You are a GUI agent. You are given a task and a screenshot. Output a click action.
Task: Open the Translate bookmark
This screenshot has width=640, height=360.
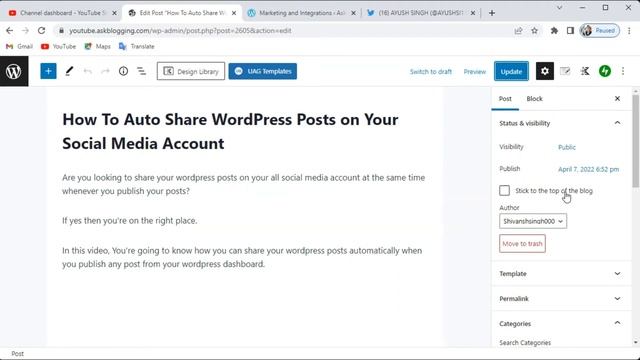pyautogui.click(x=137, y=47)
